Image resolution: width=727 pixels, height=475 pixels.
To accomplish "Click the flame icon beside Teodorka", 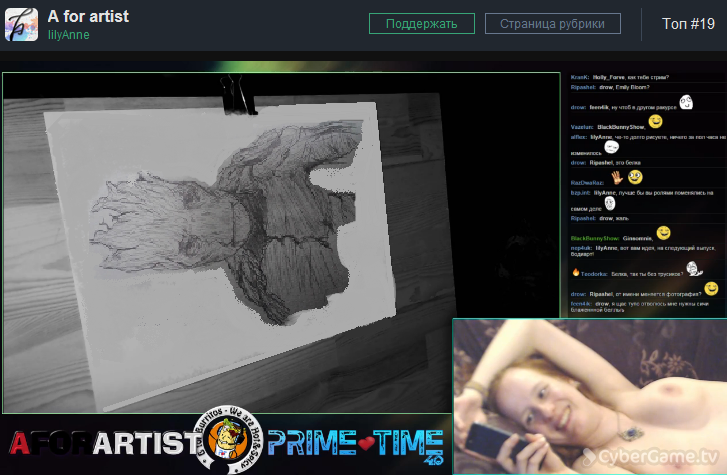I will coord(575,272).
